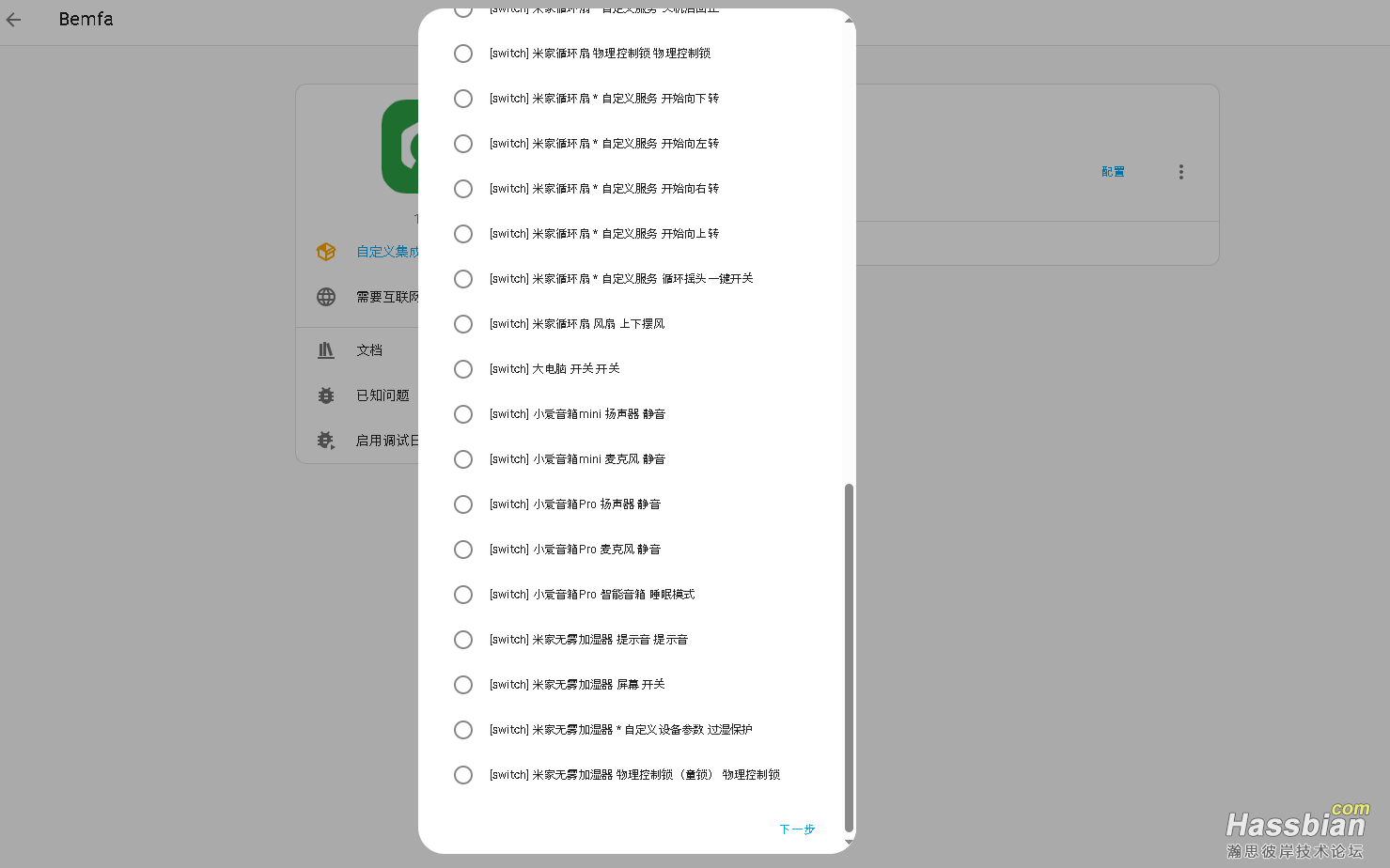Click the 配置 link on the integration card

[x=1113, y=172]
